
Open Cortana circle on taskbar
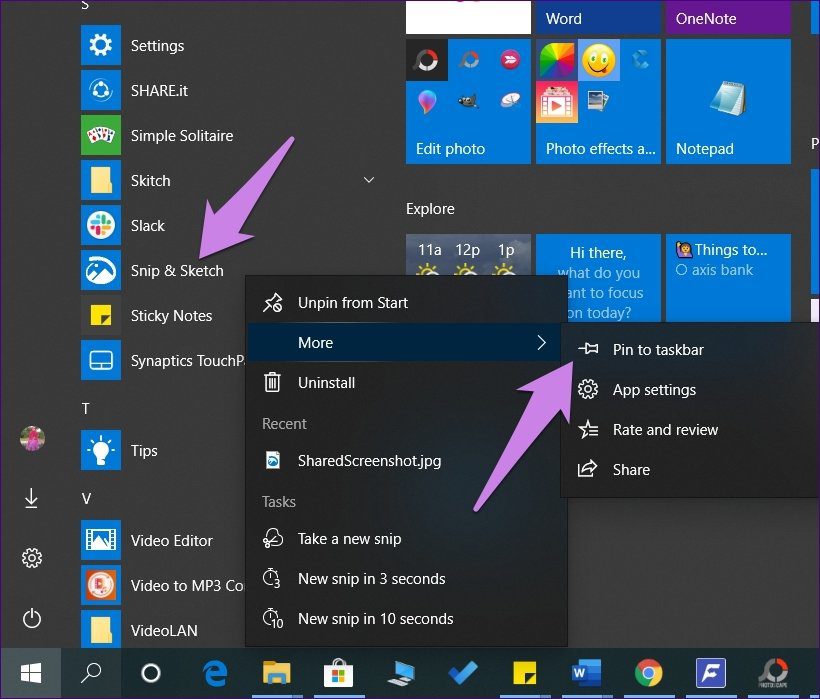click(x=151, y=673)
